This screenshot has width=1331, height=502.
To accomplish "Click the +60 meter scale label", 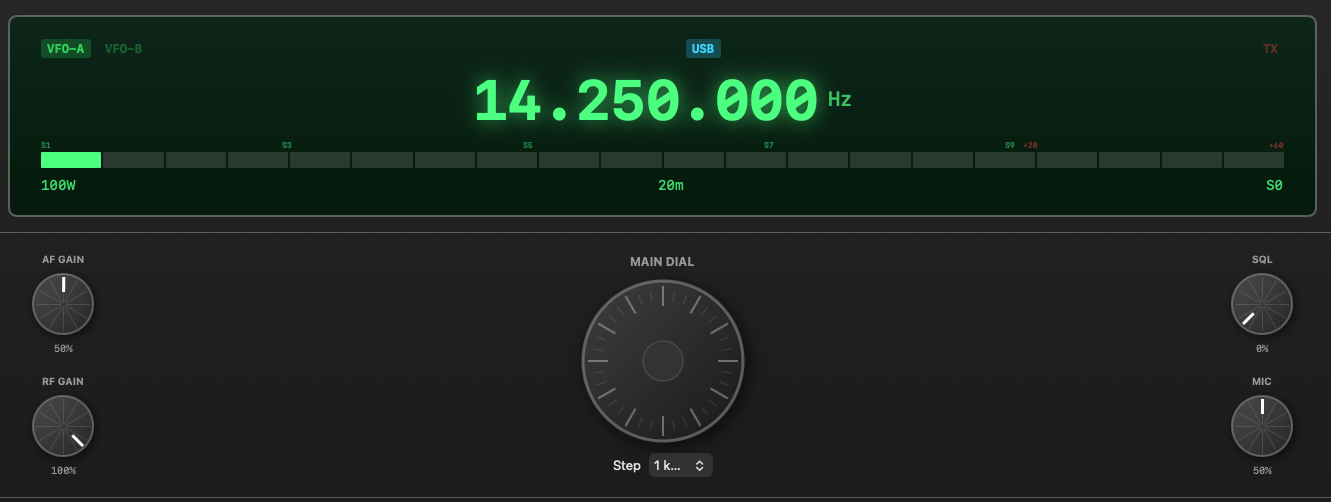I will [x=1276, y=145].
